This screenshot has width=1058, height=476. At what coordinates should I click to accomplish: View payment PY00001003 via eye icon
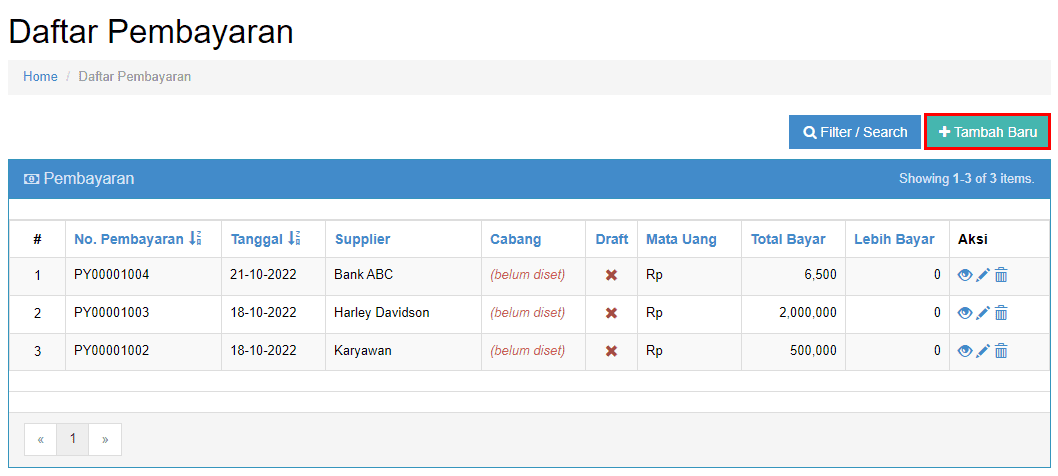[x=965, y=313]
